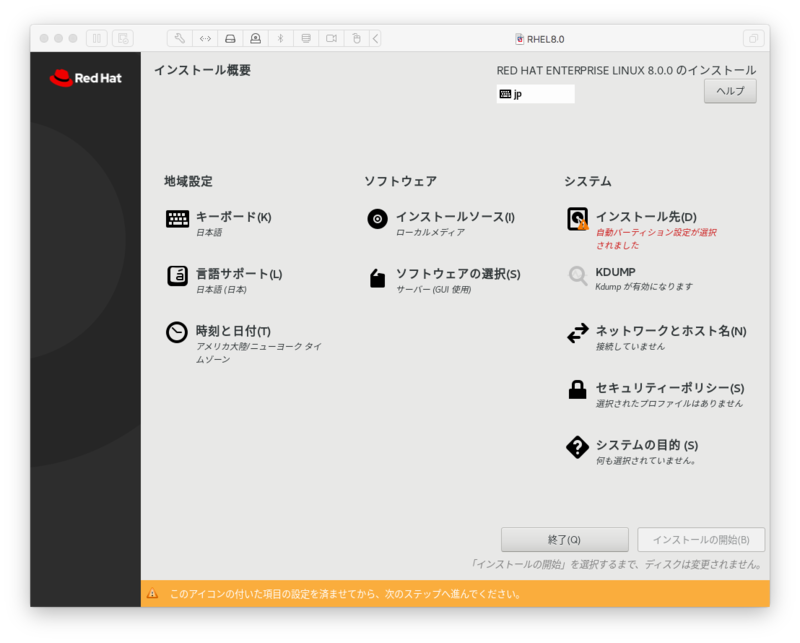This screenshot has height=643, width=800.
Task: Click the security policy lock icon
Action: 578,389
